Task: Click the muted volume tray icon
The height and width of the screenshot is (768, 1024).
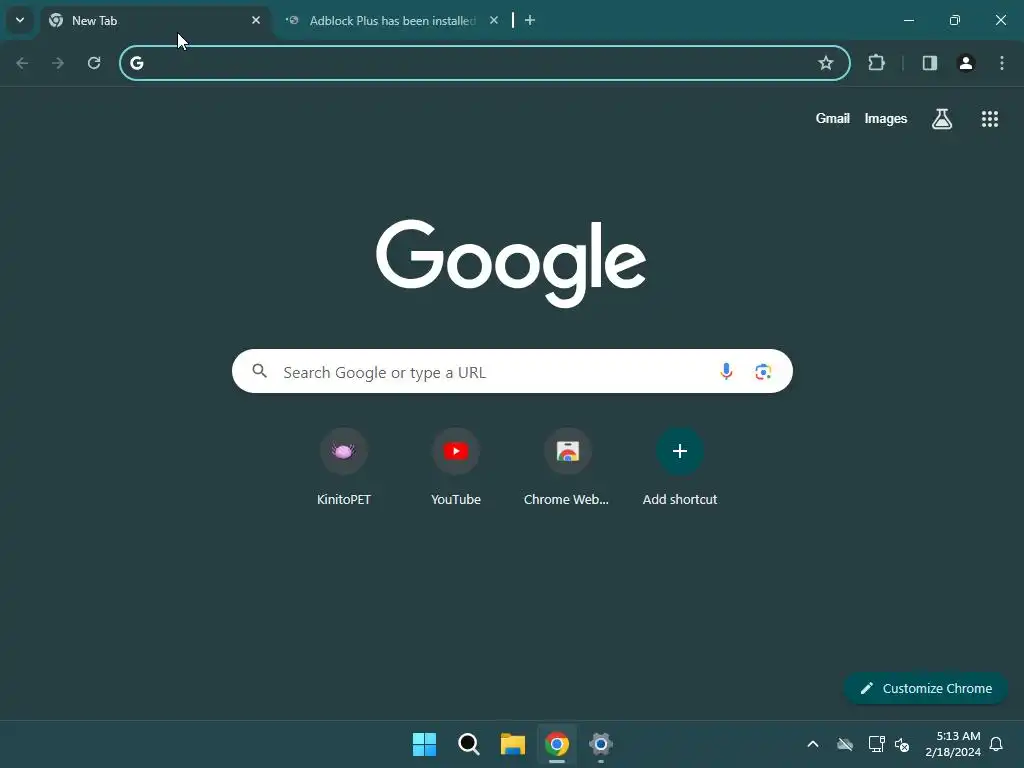Action: (x=902, y=744)
